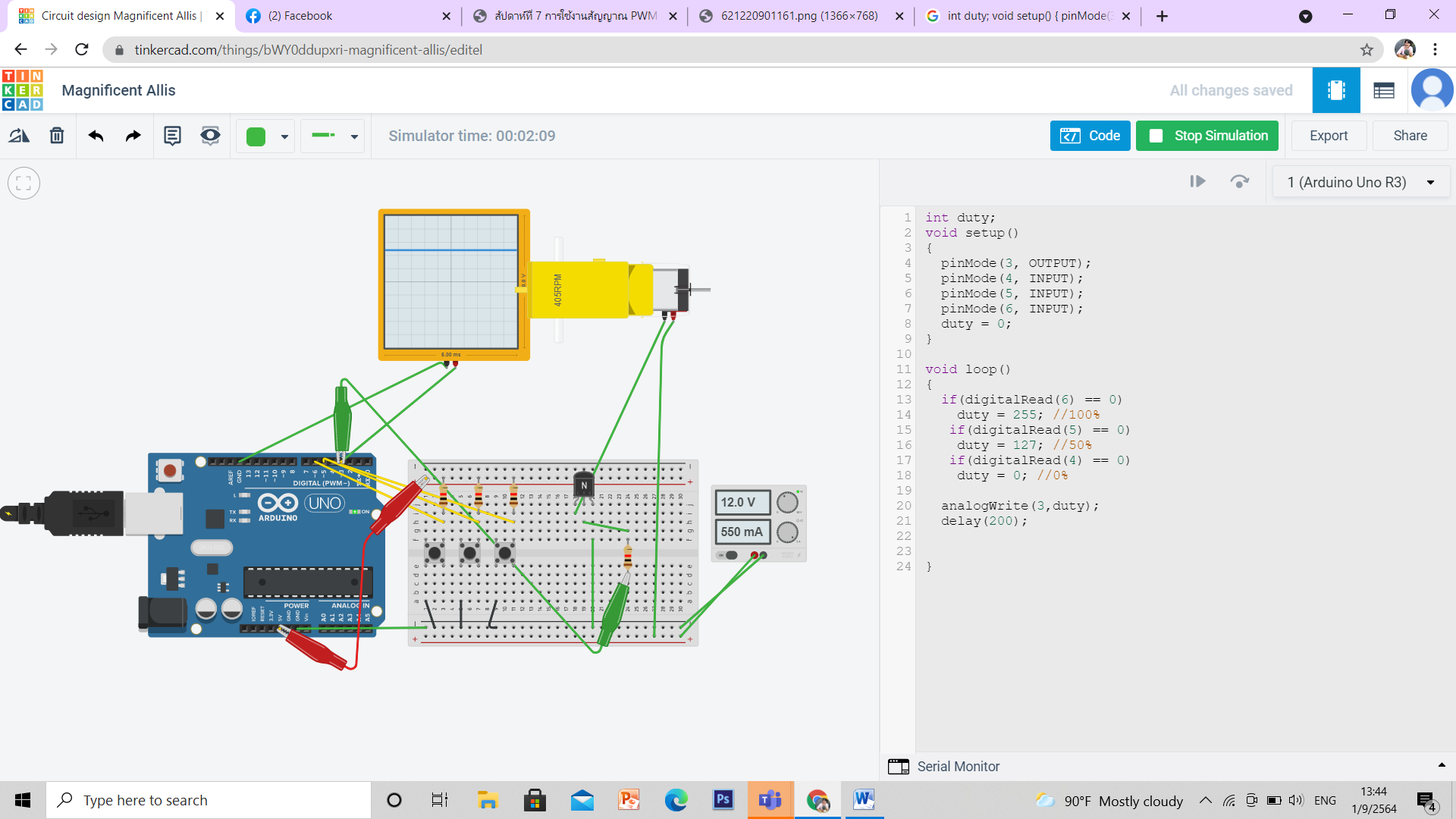This screenshot has width=1456, height=819.
Task: Open the user profile avatar
Action: 1432,90
